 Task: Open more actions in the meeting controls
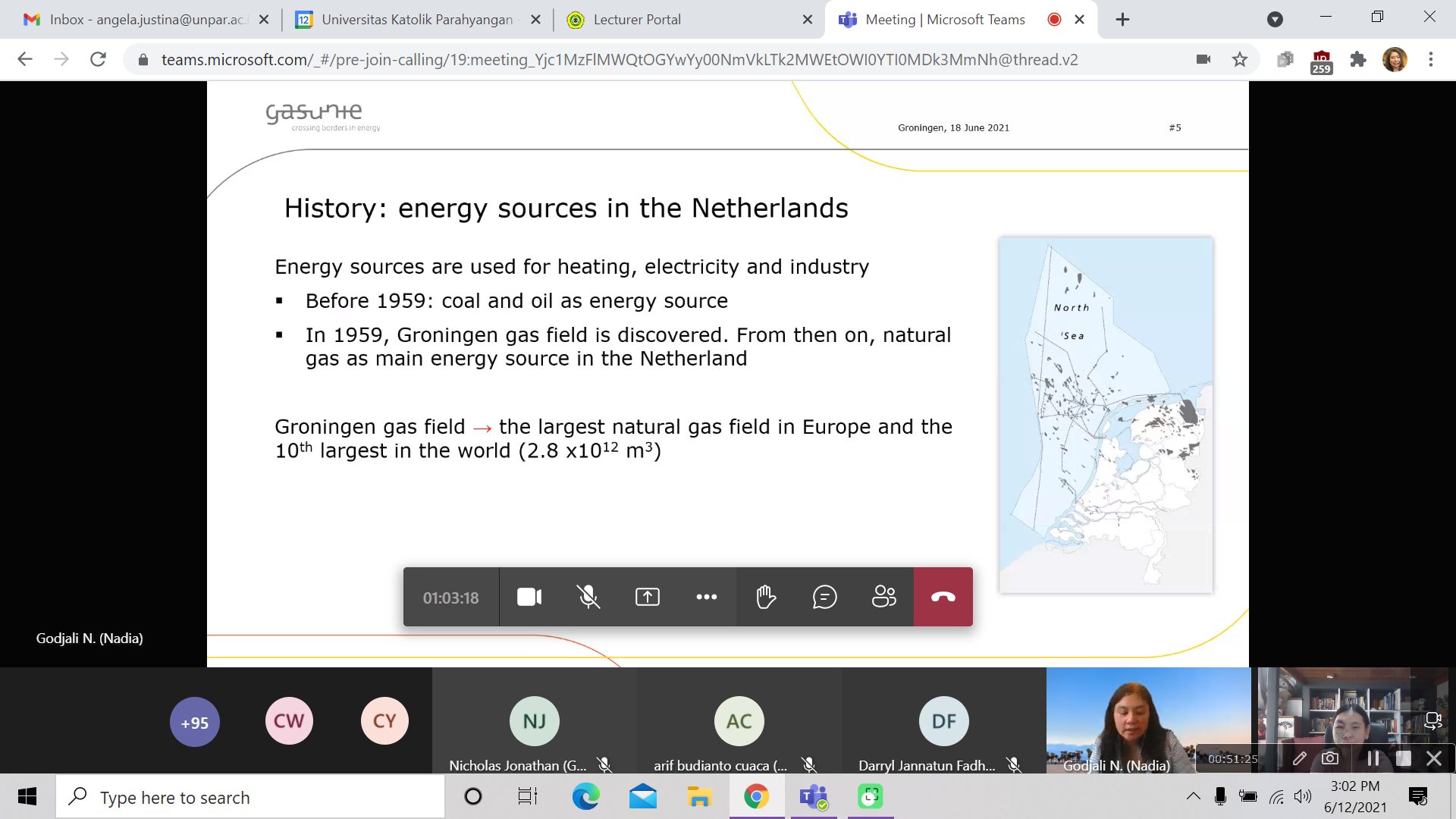click(706, 597)
